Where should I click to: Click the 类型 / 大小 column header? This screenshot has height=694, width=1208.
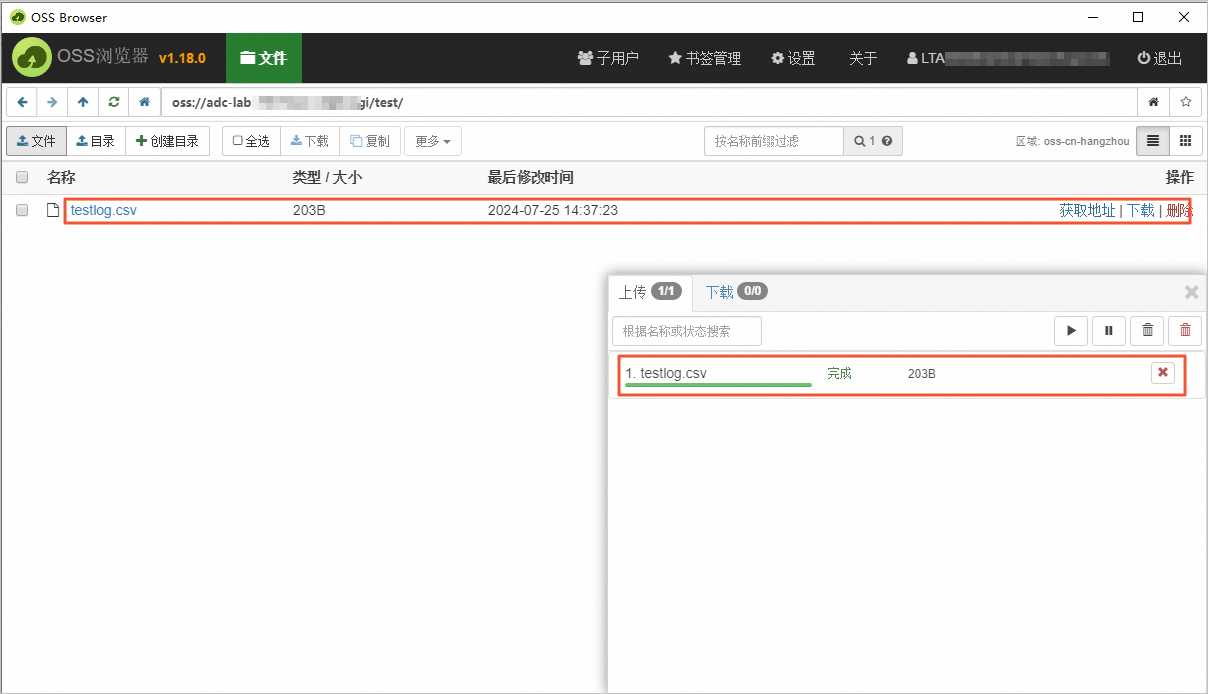[x=327, y=177]
